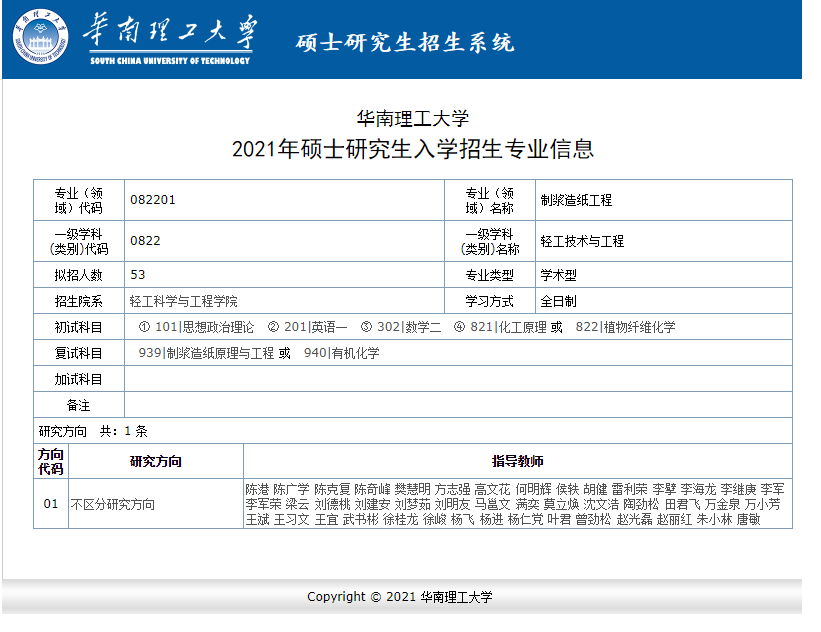Click the research direction row 不区分研究方向
Image resolution: width=821 pixels, height=632 pixels.
113,505
